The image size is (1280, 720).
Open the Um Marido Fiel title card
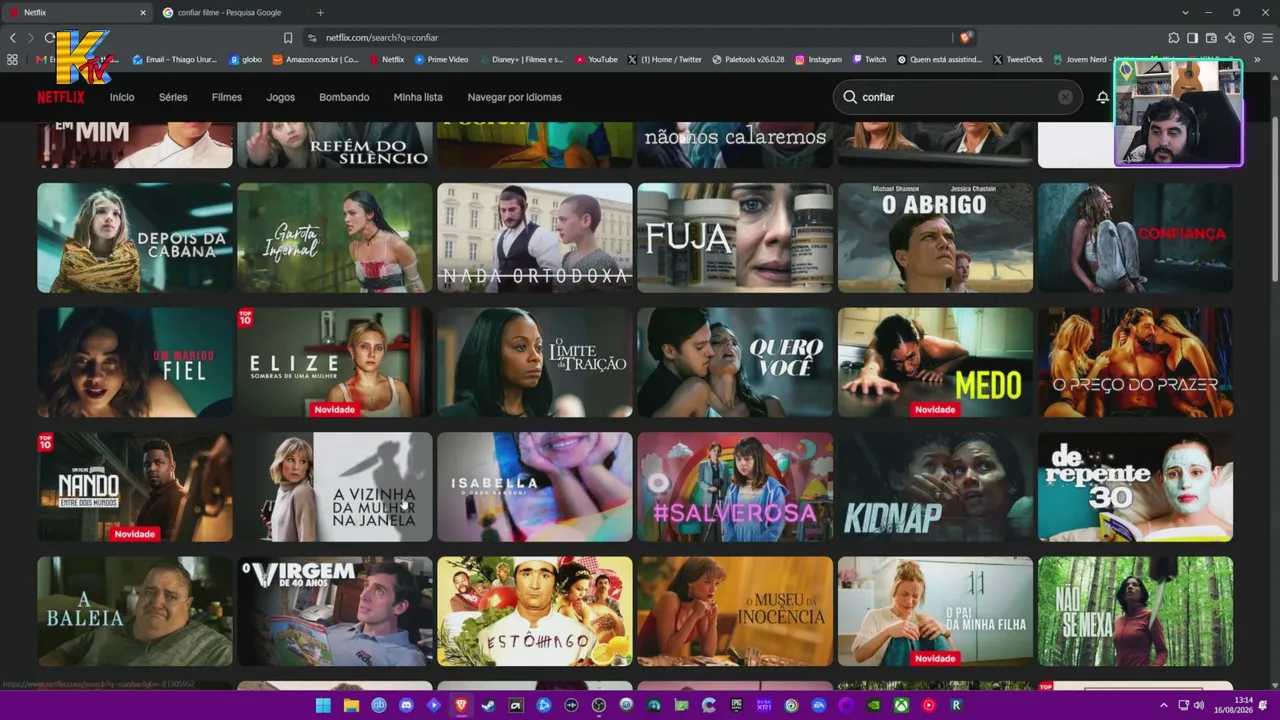(x=135, y=362)
